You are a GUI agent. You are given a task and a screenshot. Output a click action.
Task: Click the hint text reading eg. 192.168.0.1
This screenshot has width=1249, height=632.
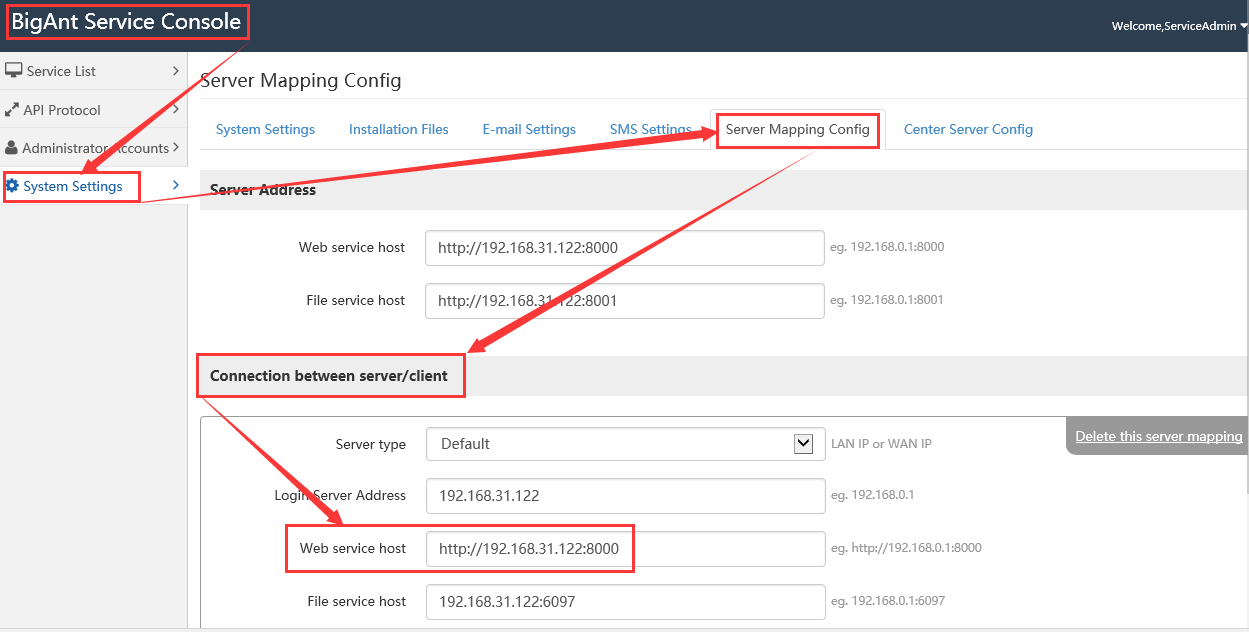tap(872, 495)
